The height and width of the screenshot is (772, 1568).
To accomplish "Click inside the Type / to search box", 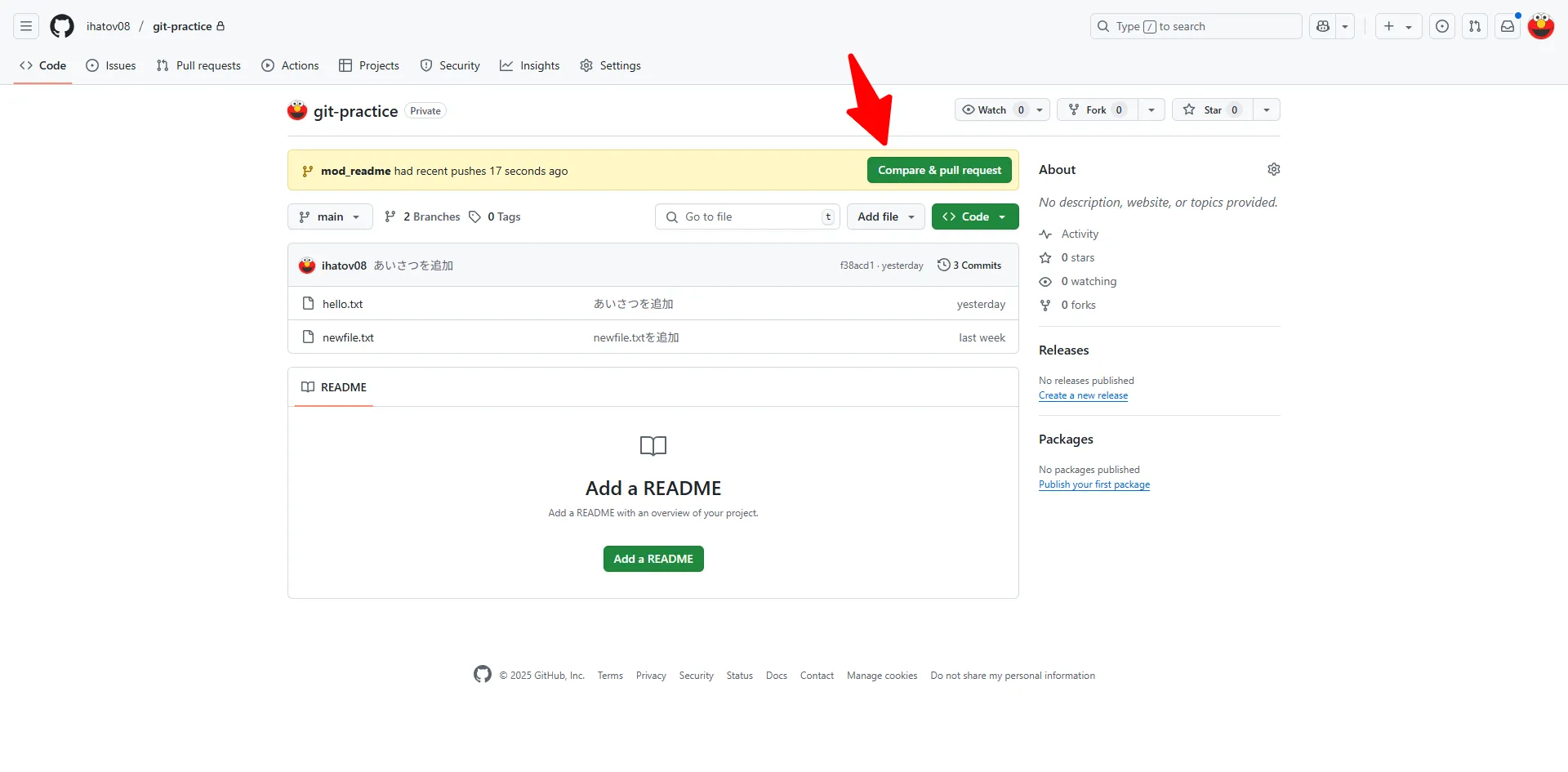I will point(1196,26).
